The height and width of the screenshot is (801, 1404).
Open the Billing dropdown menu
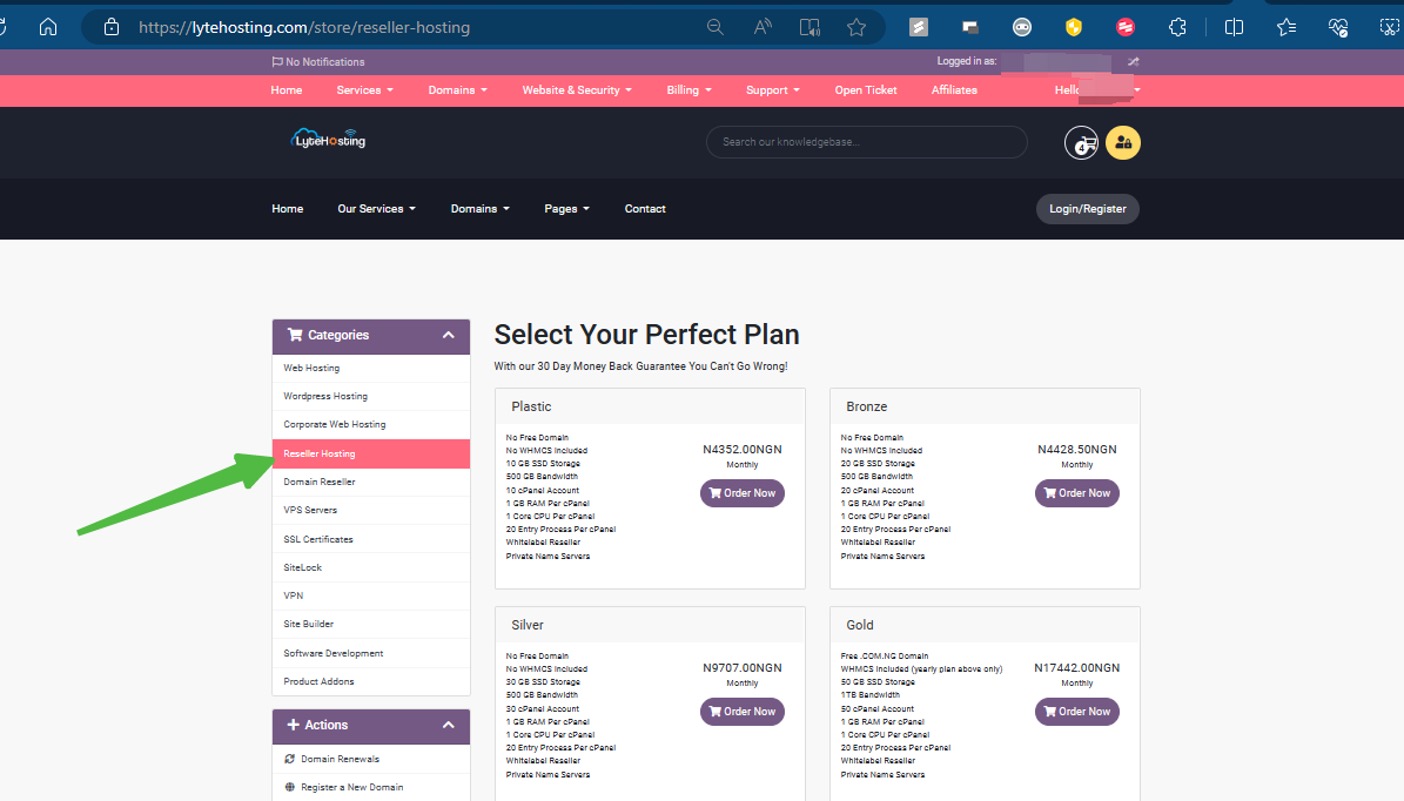click(x=689, y=90)
